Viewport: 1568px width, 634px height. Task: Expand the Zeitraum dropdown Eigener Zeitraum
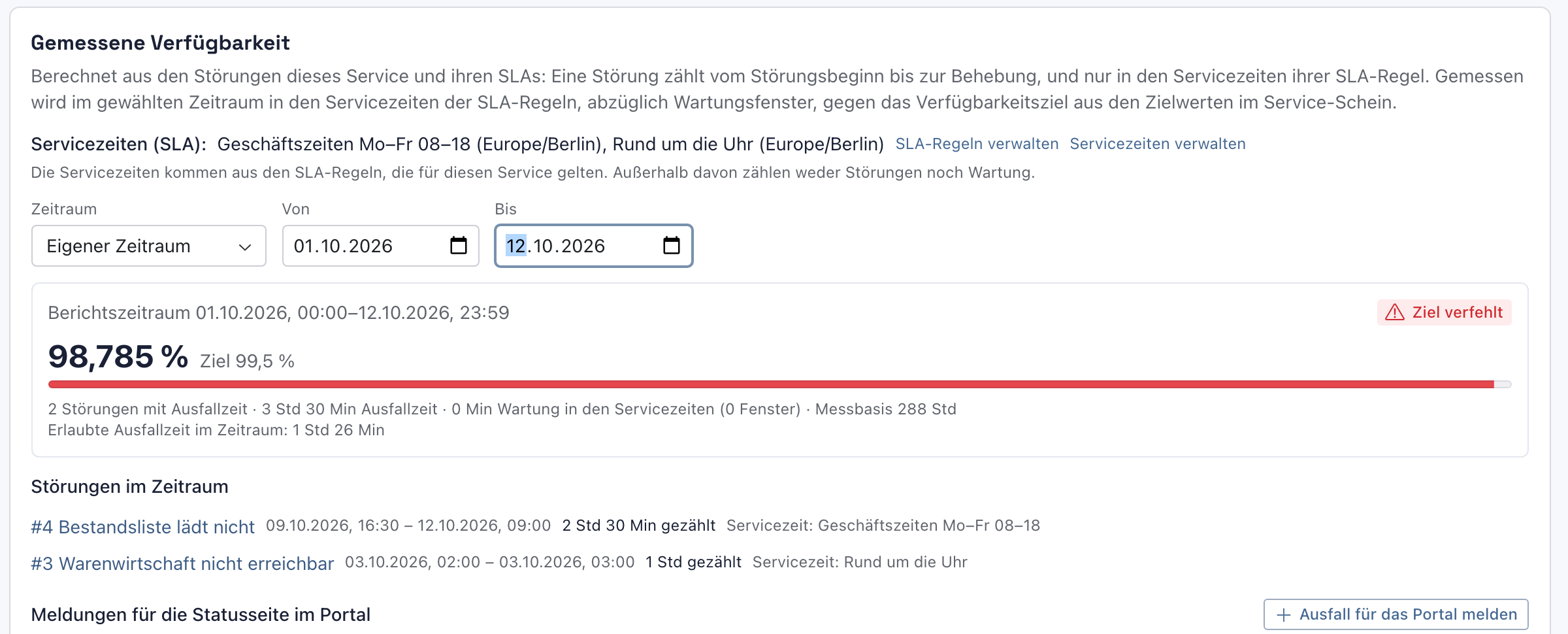[x=149, y=246]
